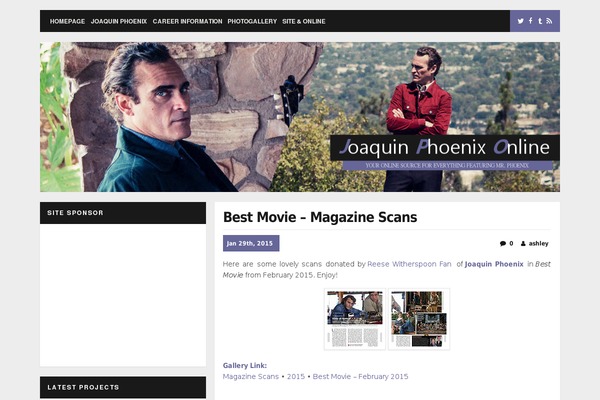Screen dimensions: 600x400
Task: Click the author person icon
Action: pyautogui.click(x=523, y=243)
